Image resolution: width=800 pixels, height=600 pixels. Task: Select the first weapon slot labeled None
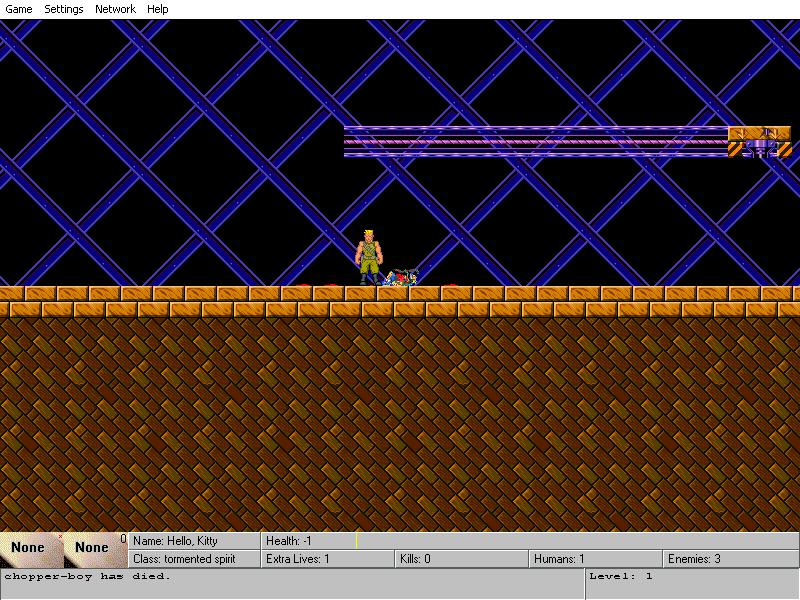click(31, 550)
